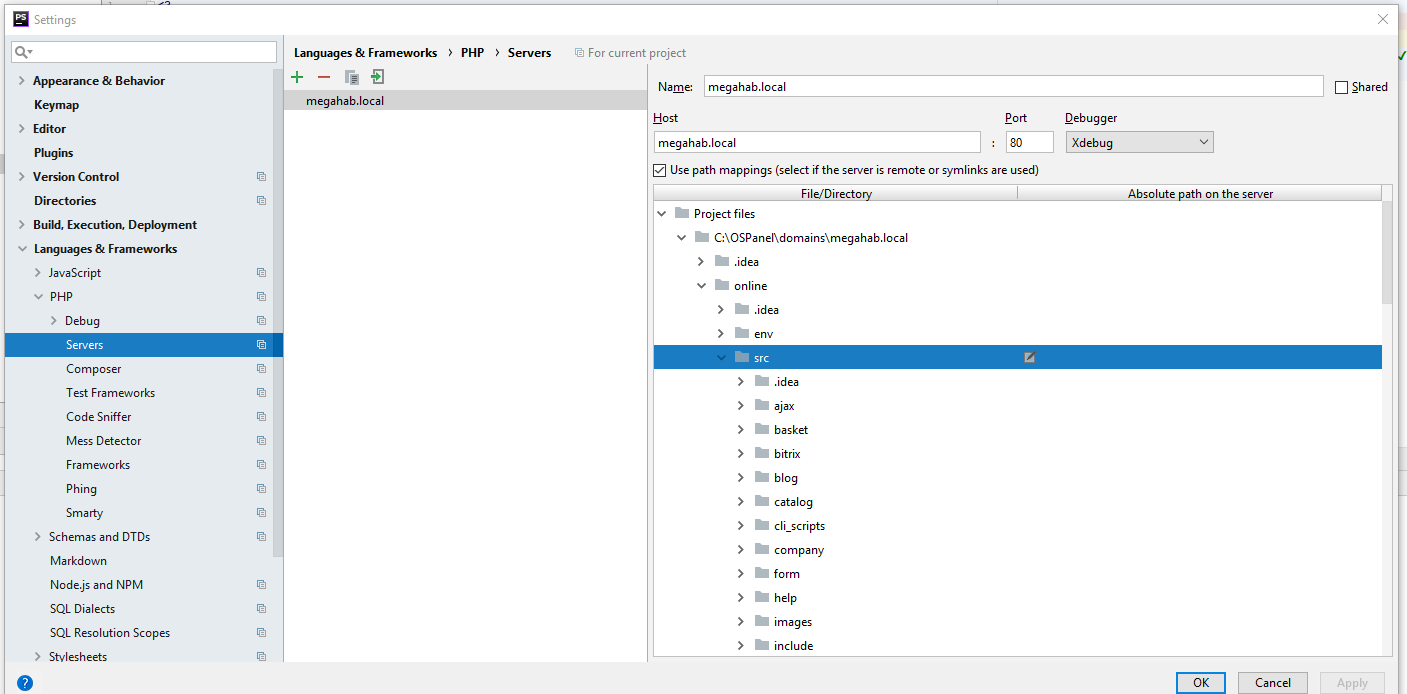Image resolution: width=1407 pixels, height=694 pixels.
Task: Uncheck the Use path mappings checkbox
Action: click(x=660, y=170)
